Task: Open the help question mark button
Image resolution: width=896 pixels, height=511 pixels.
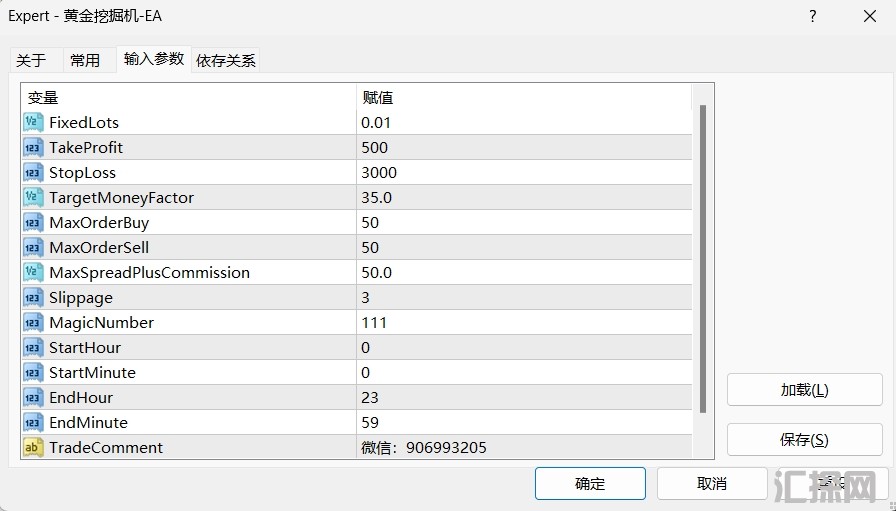Action: (x=813, y=16)
